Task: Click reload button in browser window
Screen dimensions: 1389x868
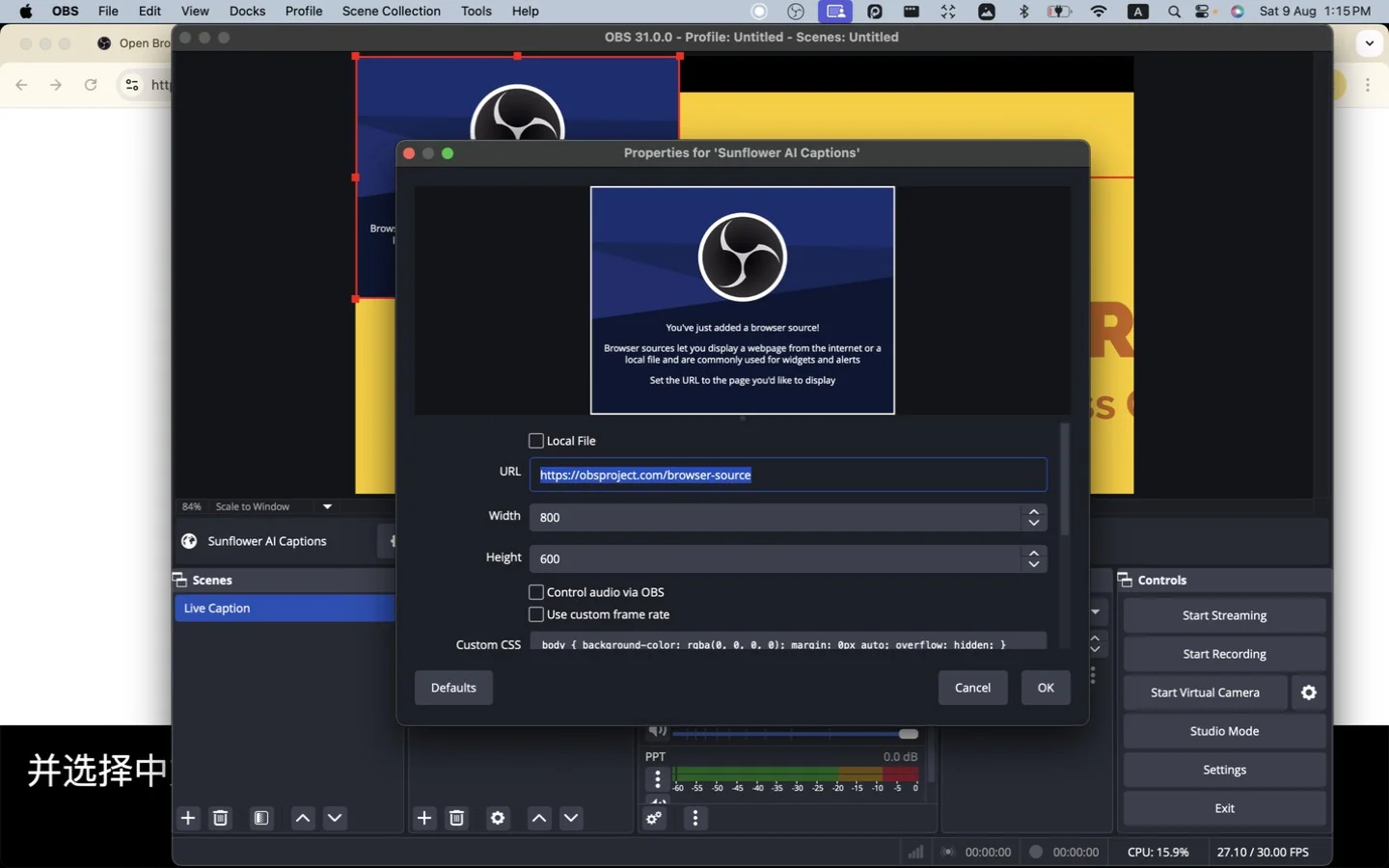Action: tap(91, 85)
